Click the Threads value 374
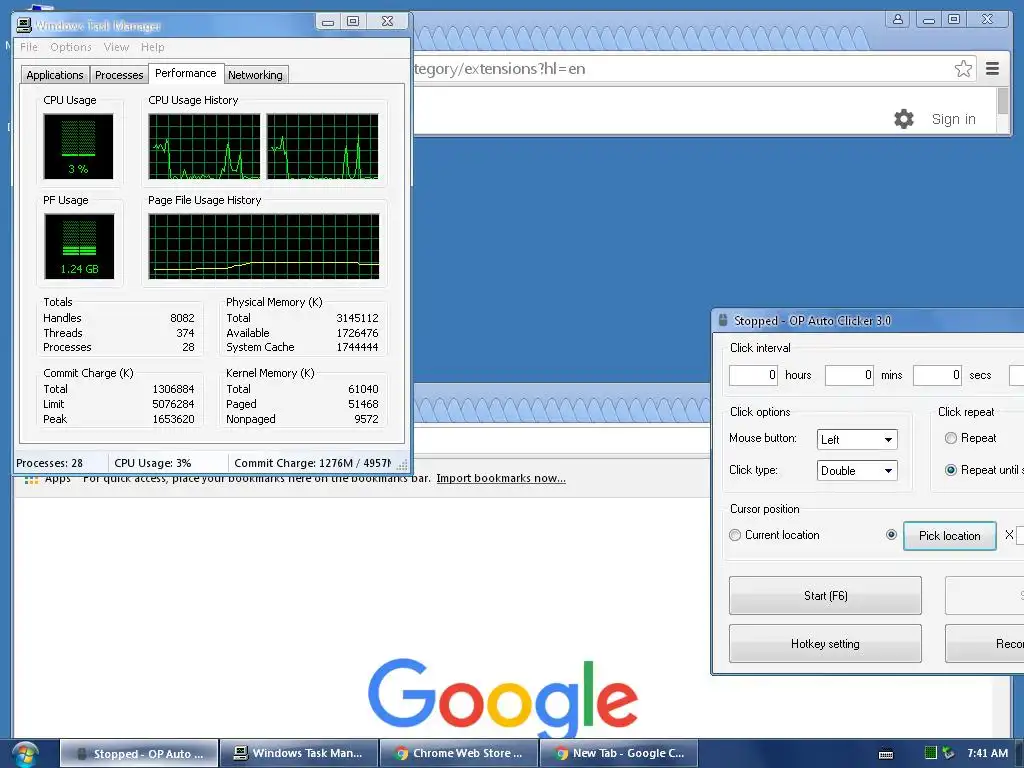1024x768 pixels. pos(185,333)
